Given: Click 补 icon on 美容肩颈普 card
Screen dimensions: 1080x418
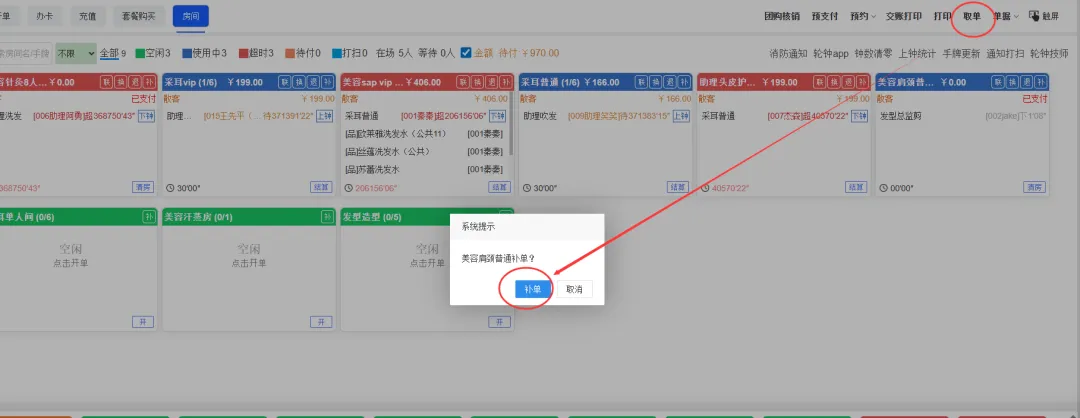Looking at the screenshot, I should [1041, 82].
